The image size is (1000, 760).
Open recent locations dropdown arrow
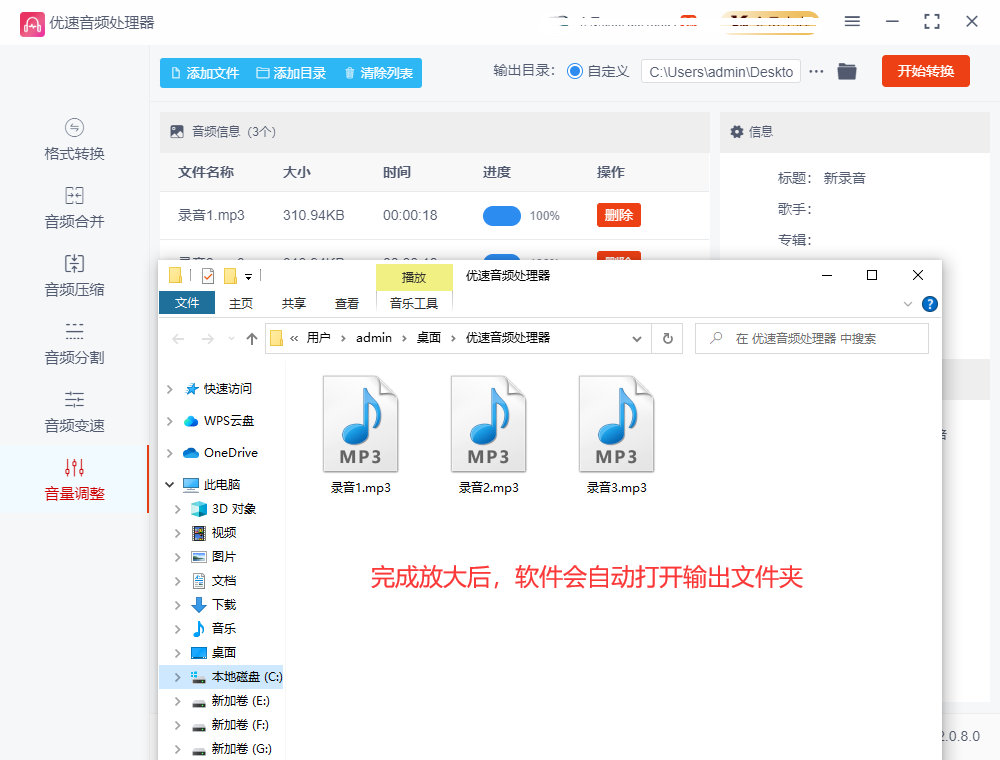coord(232,339)
